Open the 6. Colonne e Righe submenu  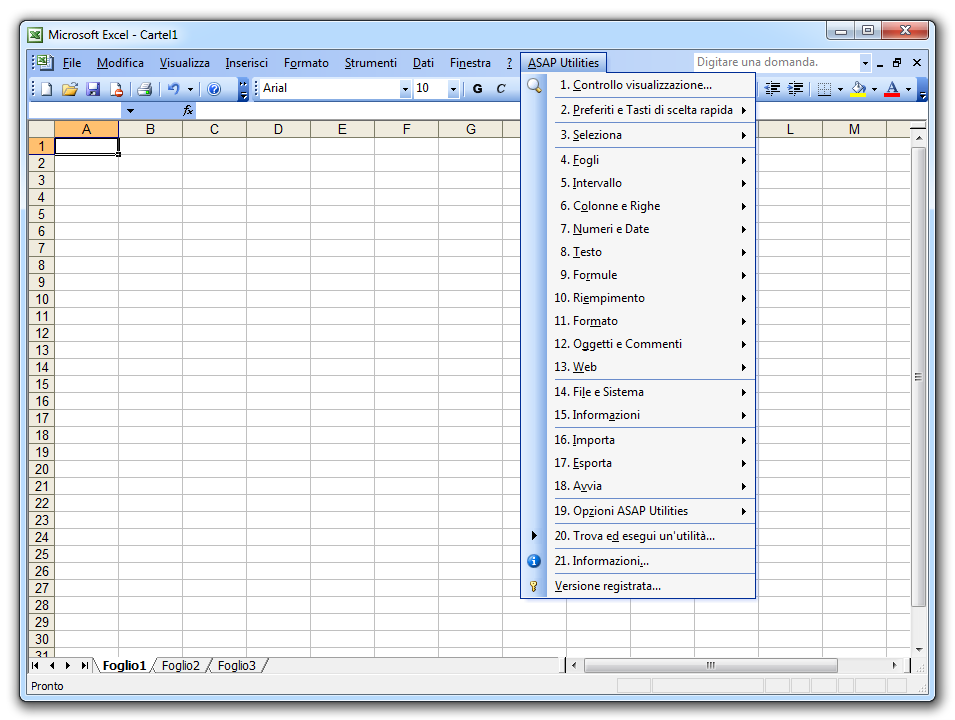click(638, 206)
